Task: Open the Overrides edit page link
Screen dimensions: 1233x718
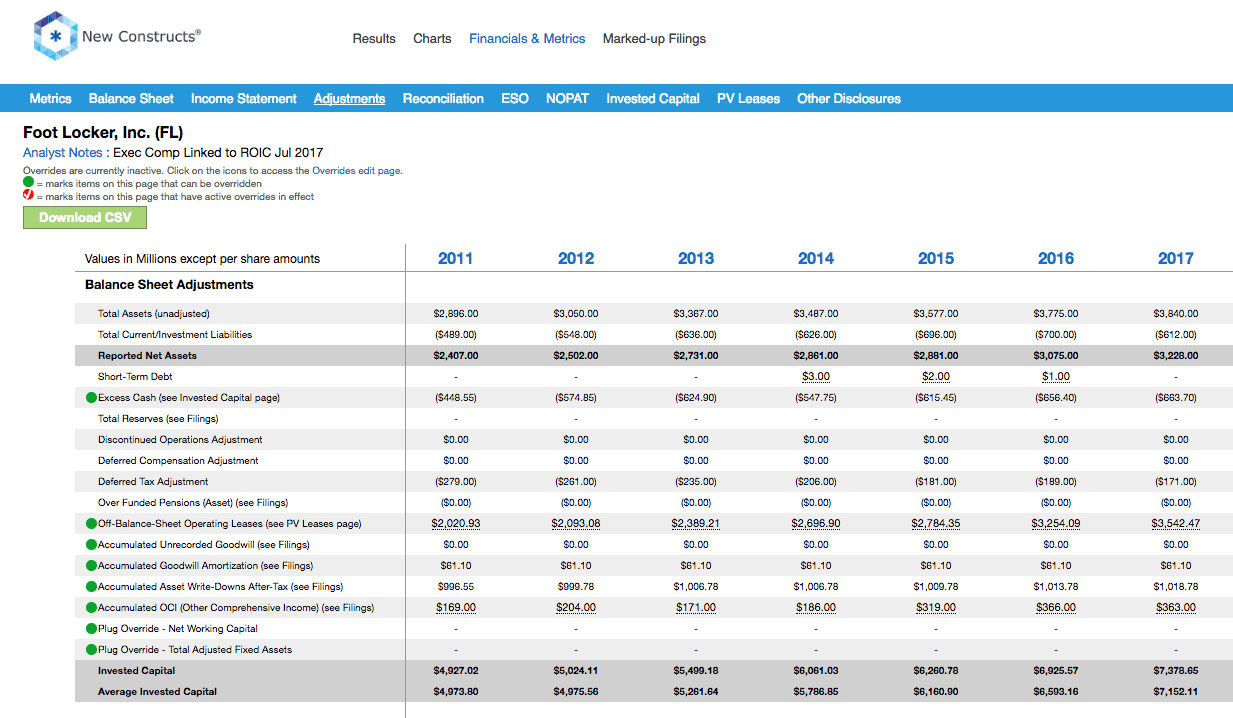Action: 356,171
